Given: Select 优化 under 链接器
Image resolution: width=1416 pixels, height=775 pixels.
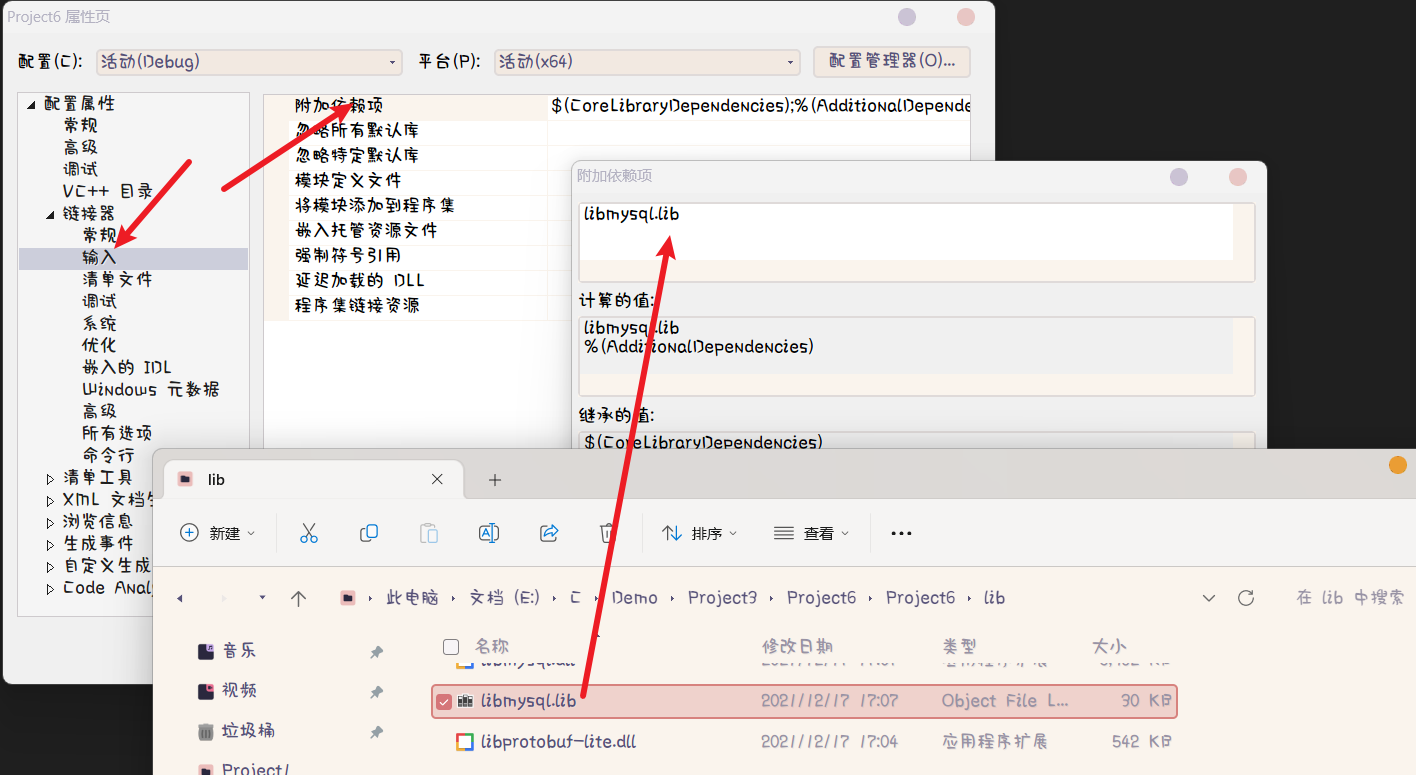Looking at the screenshot, I should click(99, 346).
